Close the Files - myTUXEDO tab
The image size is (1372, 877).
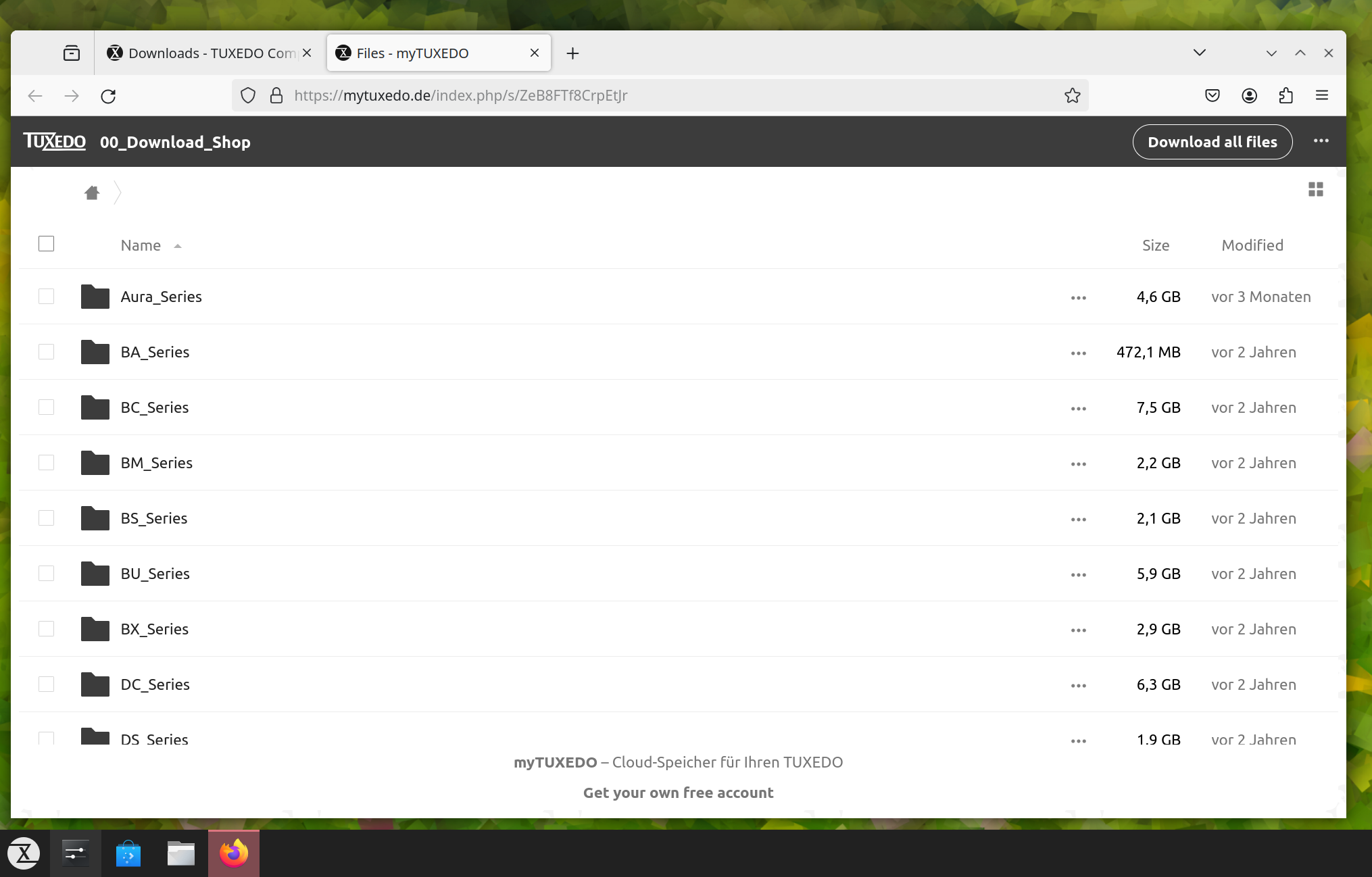click(x=535, y=53)
